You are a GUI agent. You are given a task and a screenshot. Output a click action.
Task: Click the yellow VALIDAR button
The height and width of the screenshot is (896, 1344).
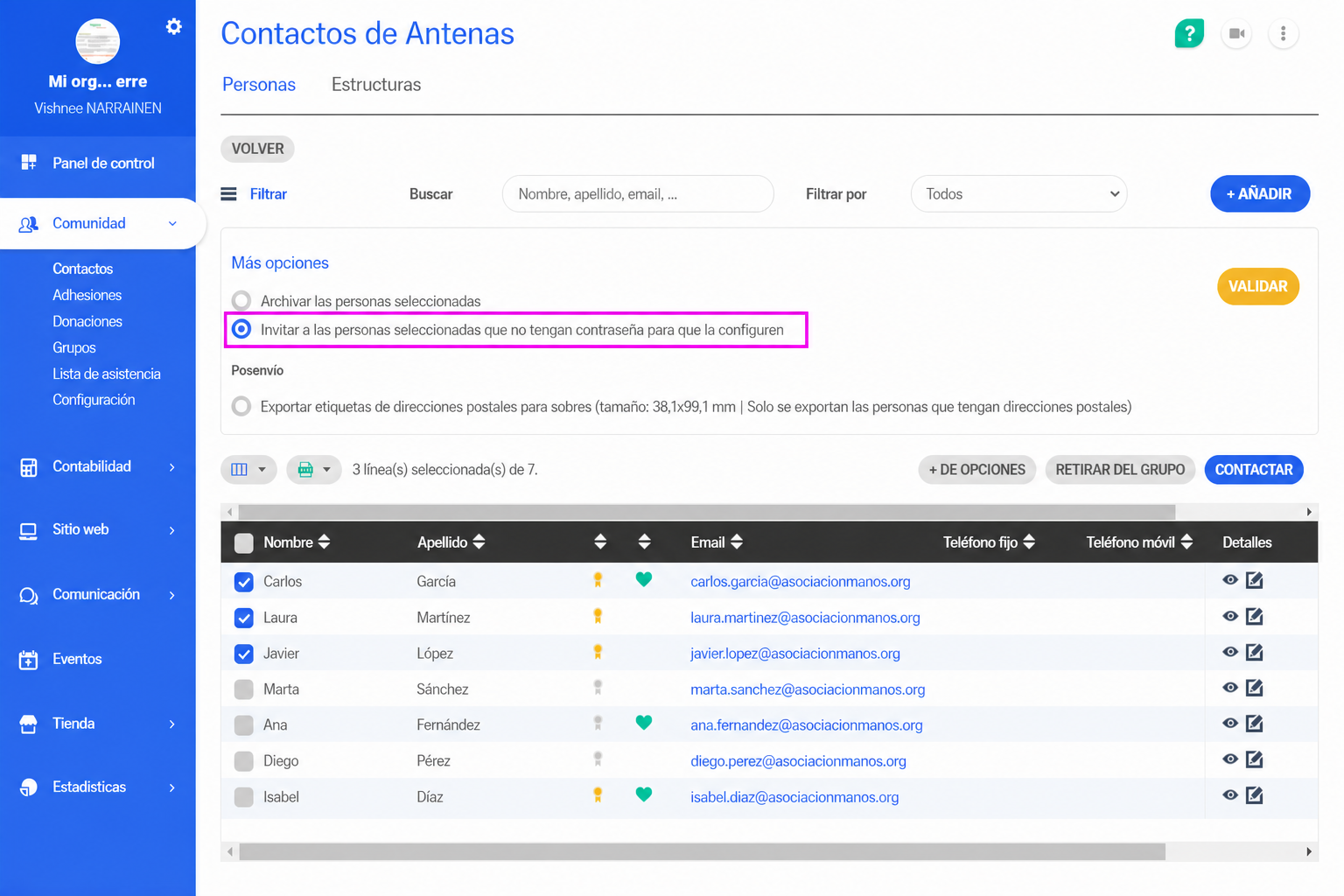click(1258, 286)
